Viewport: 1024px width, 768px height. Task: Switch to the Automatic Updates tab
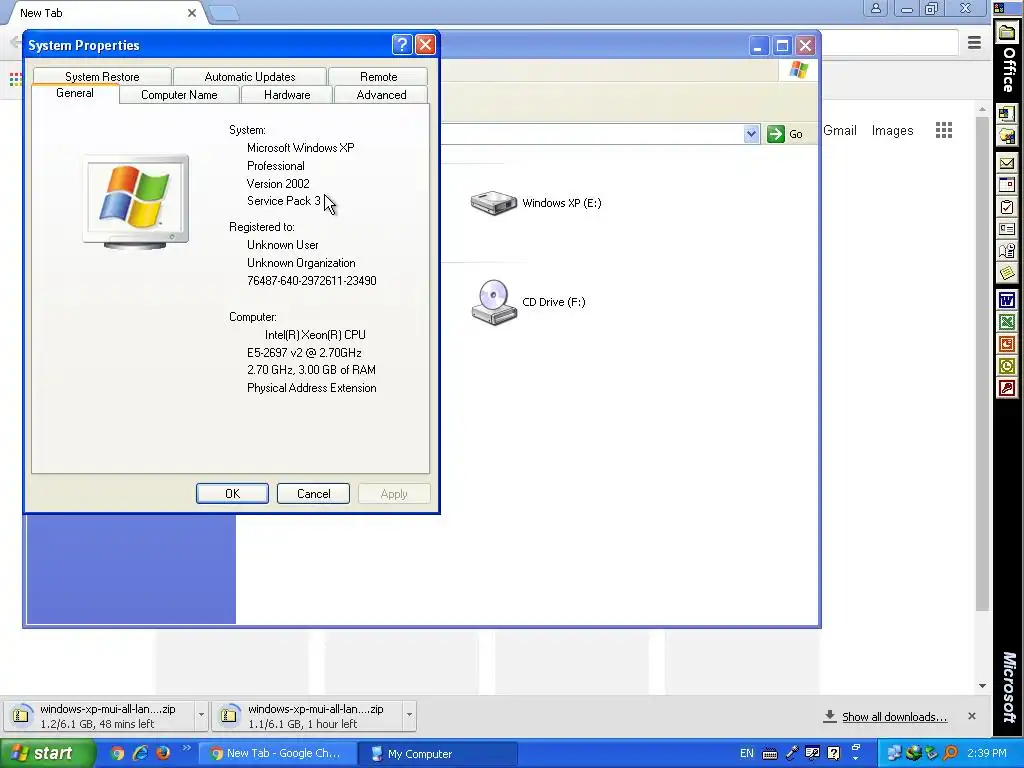click(x=249, y=76)
